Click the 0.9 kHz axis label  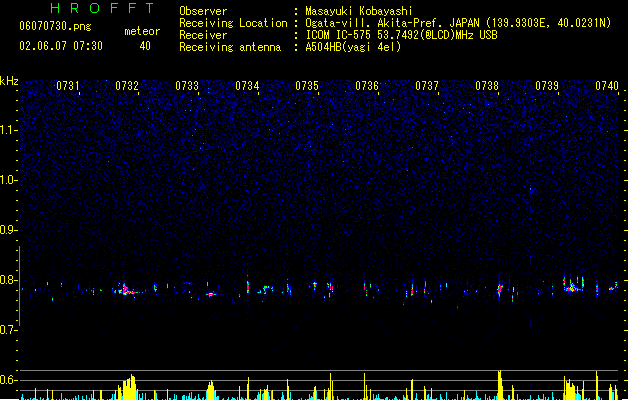(x=8, y=230)
